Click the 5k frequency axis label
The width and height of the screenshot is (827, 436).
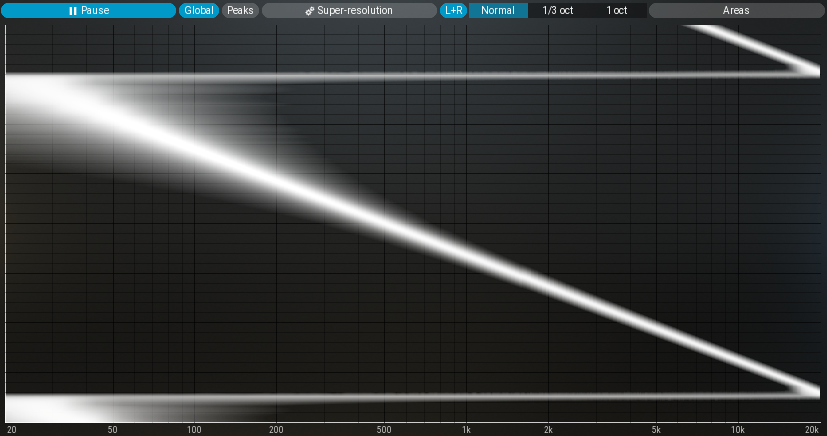(656, 430)
